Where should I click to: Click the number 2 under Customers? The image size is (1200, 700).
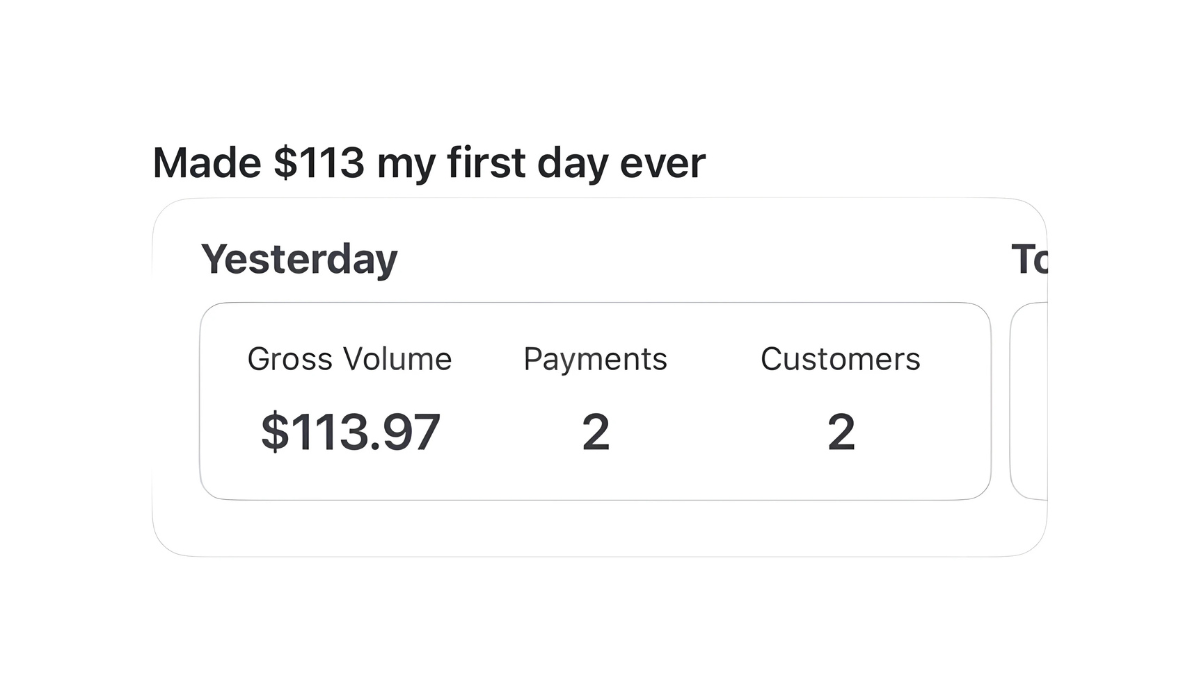click(841, 432)
